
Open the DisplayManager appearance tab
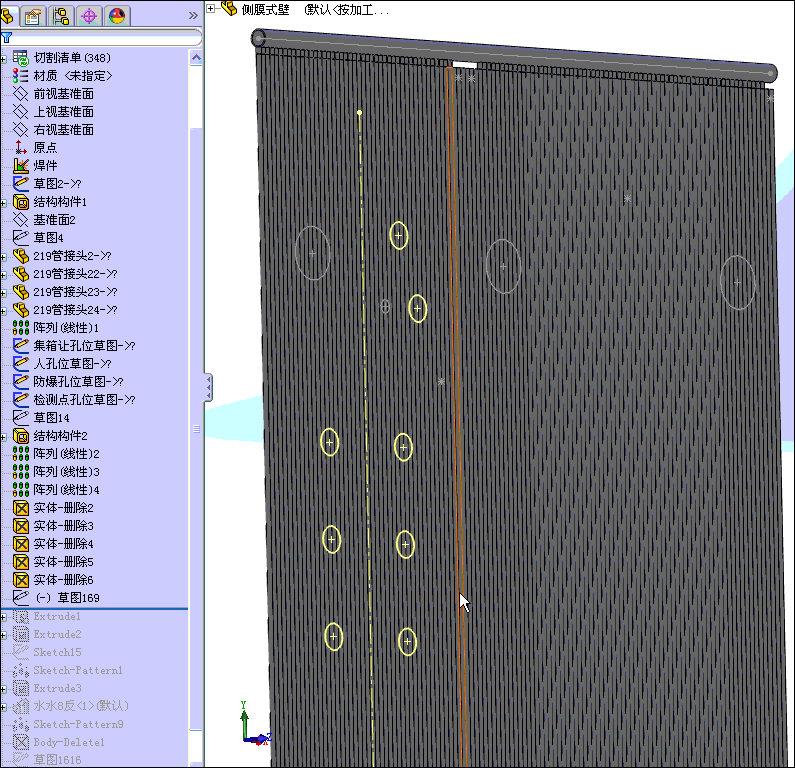click(117, 16)
